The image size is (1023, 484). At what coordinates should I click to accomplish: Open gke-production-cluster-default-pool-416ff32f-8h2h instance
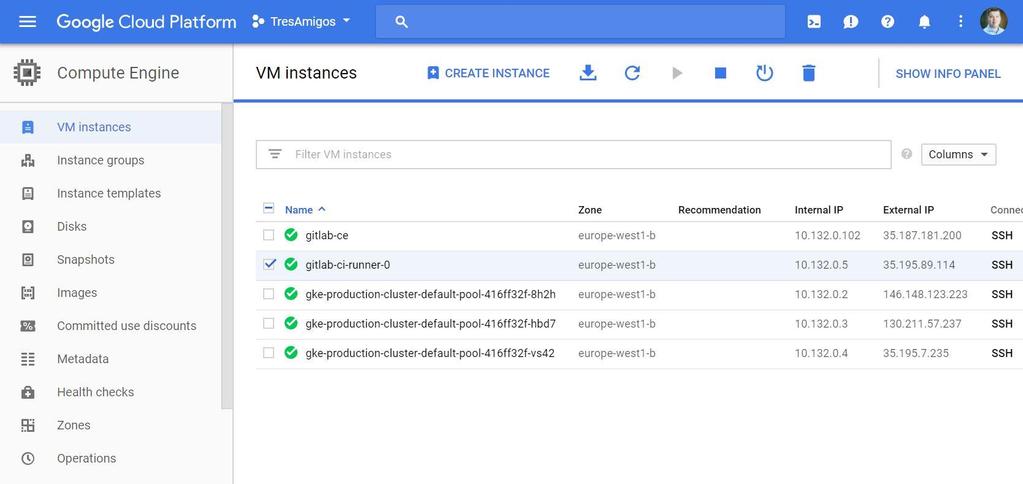point(431,294)
